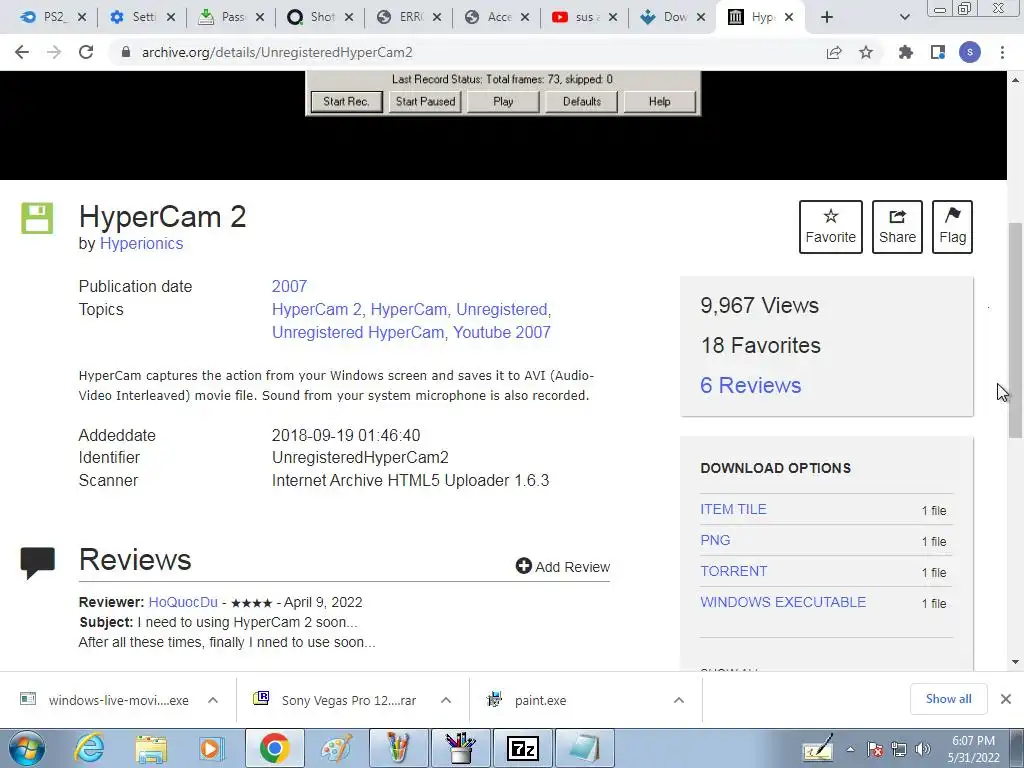The height and width of the screenshot is (768, 1024).
Task: Click the Reviews speech bubble icon
Action: pyautogui.click(x=37, y=563)
